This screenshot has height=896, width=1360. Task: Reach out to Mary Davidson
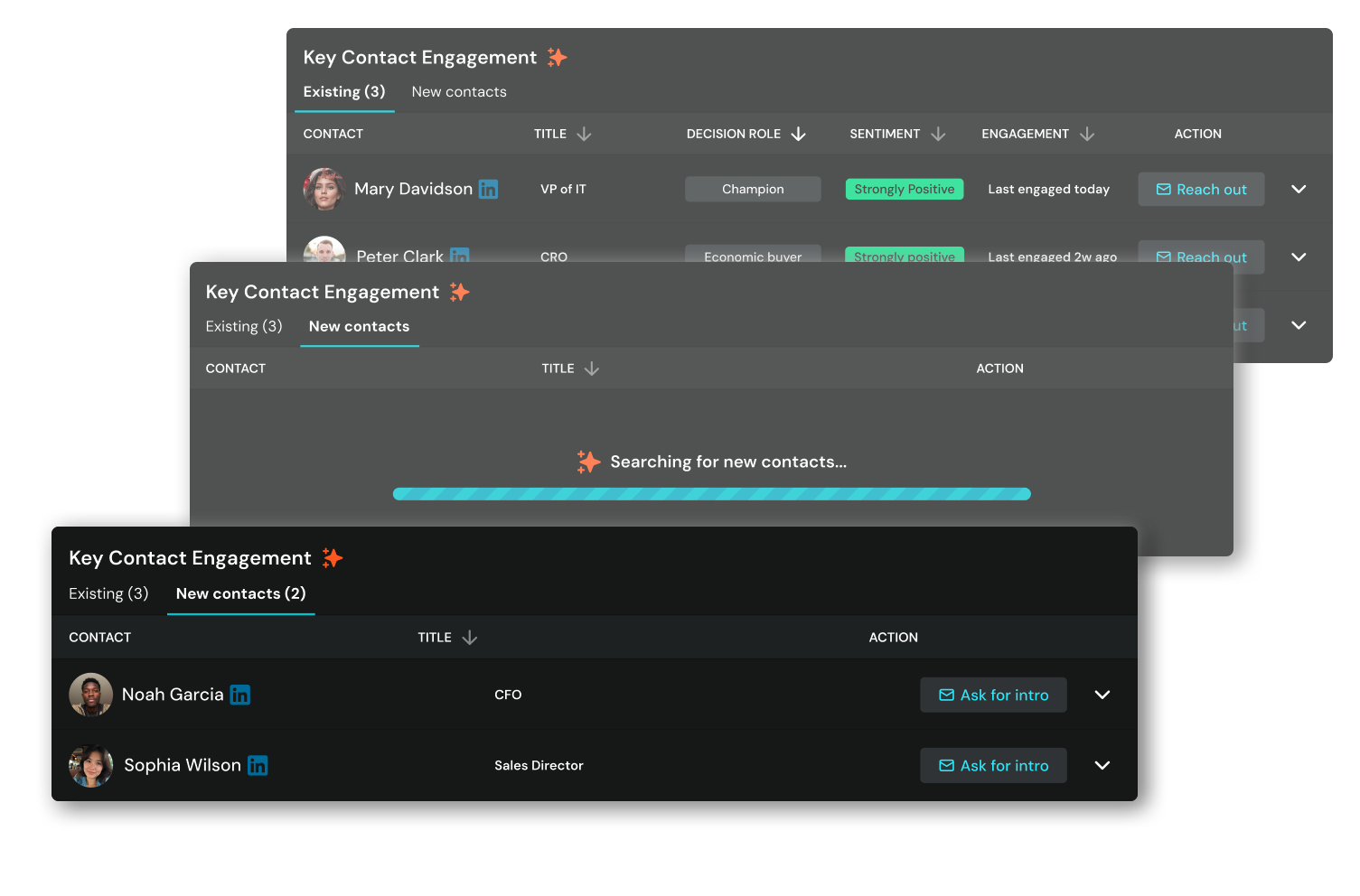click(x=1201, y=189)
